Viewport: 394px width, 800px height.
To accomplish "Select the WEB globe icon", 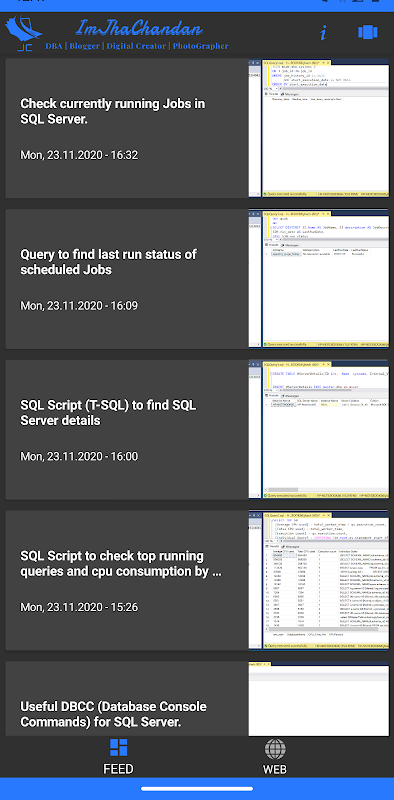I will coord(275,749).
